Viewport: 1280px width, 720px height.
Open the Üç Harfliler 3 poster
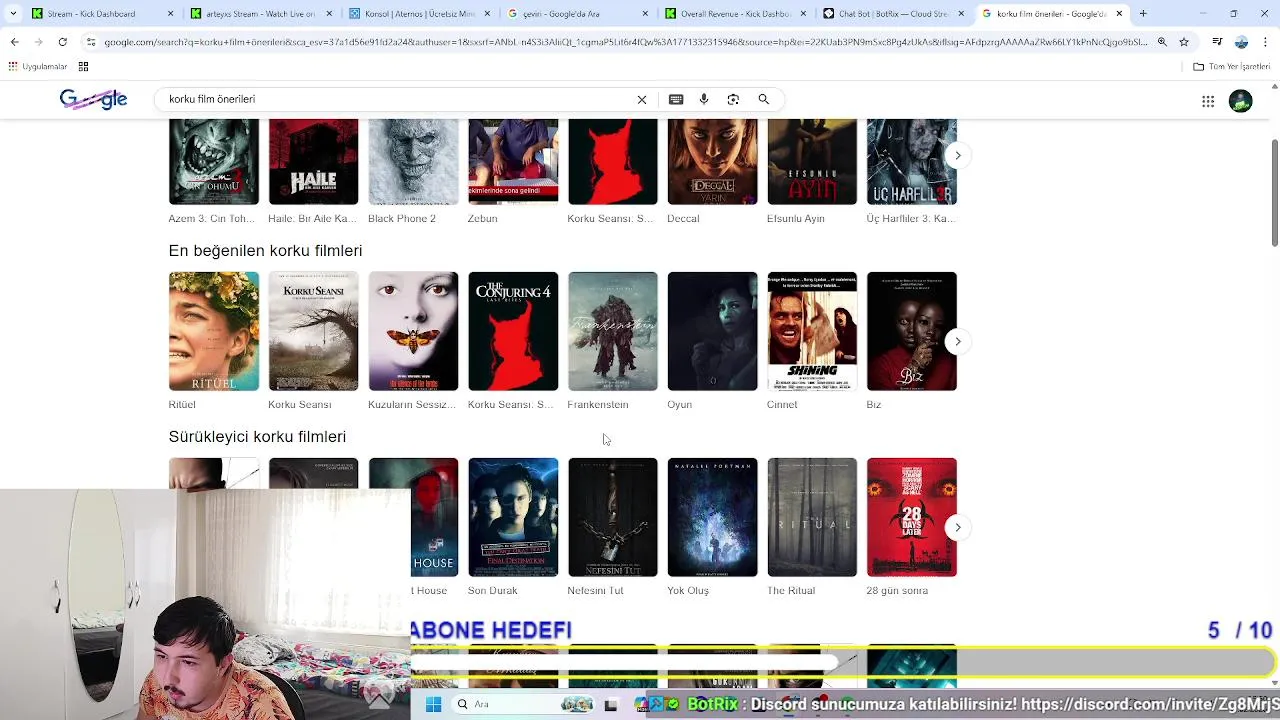[912, 162]
